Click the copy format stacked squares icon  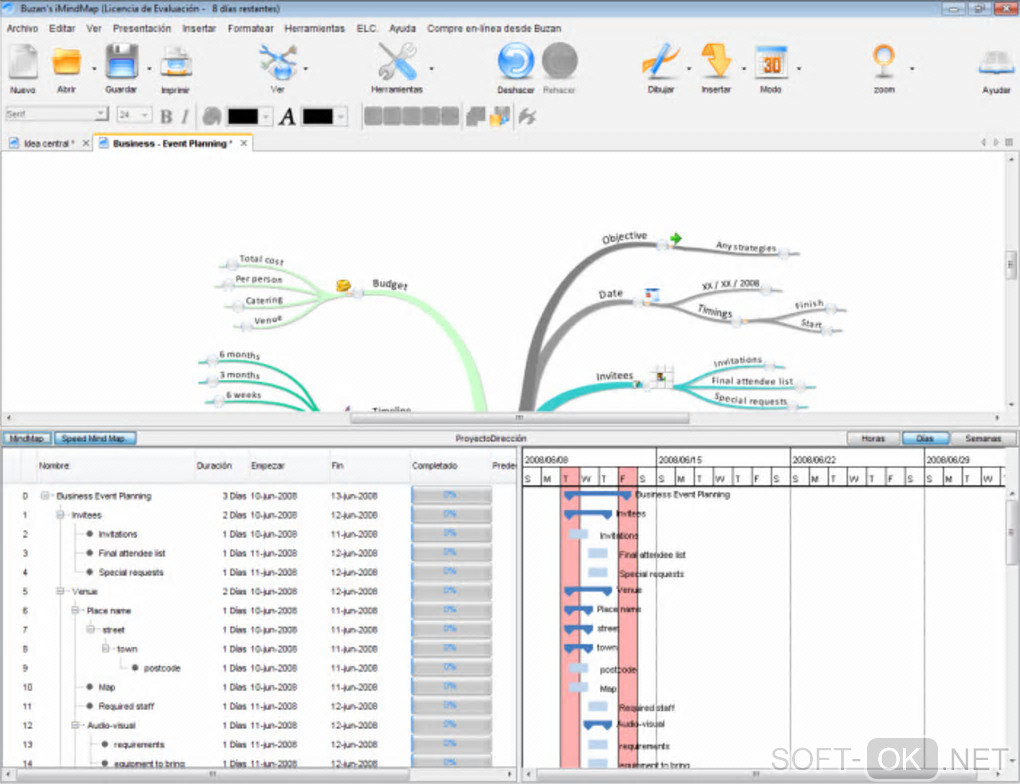476,116
